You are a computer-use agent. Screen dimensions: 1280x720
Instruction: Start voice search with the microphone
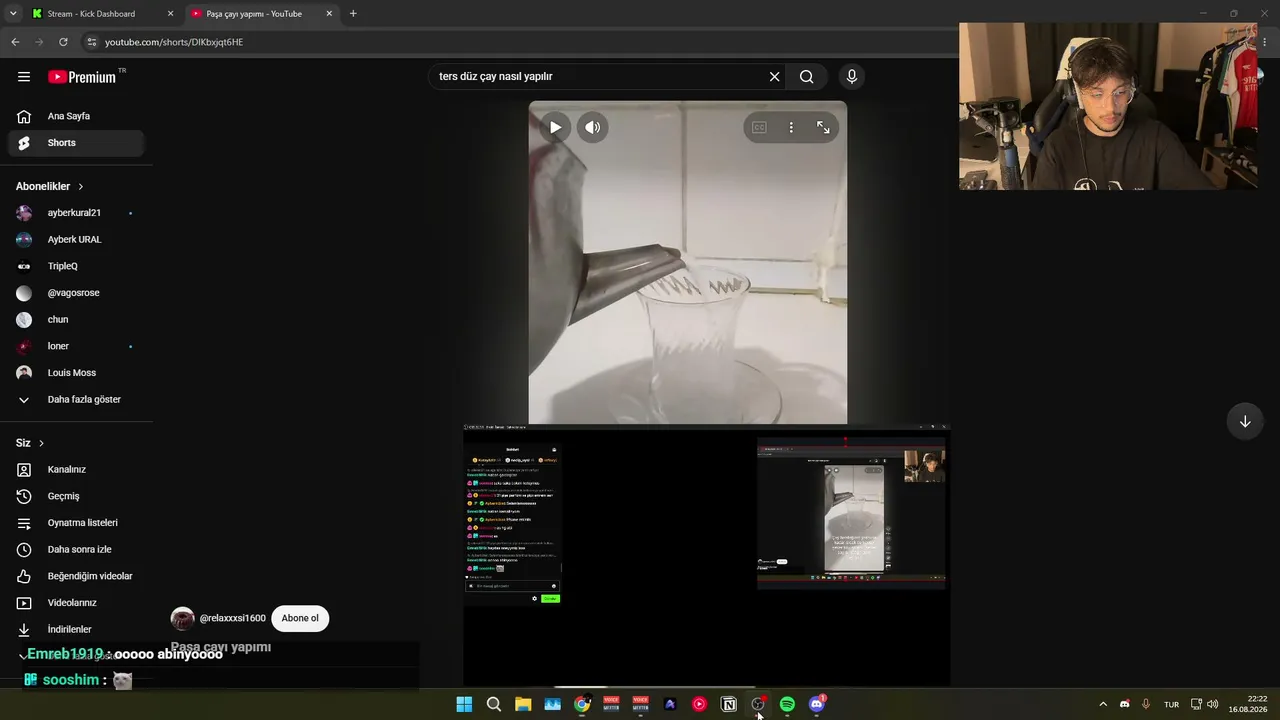click(852, 77)
